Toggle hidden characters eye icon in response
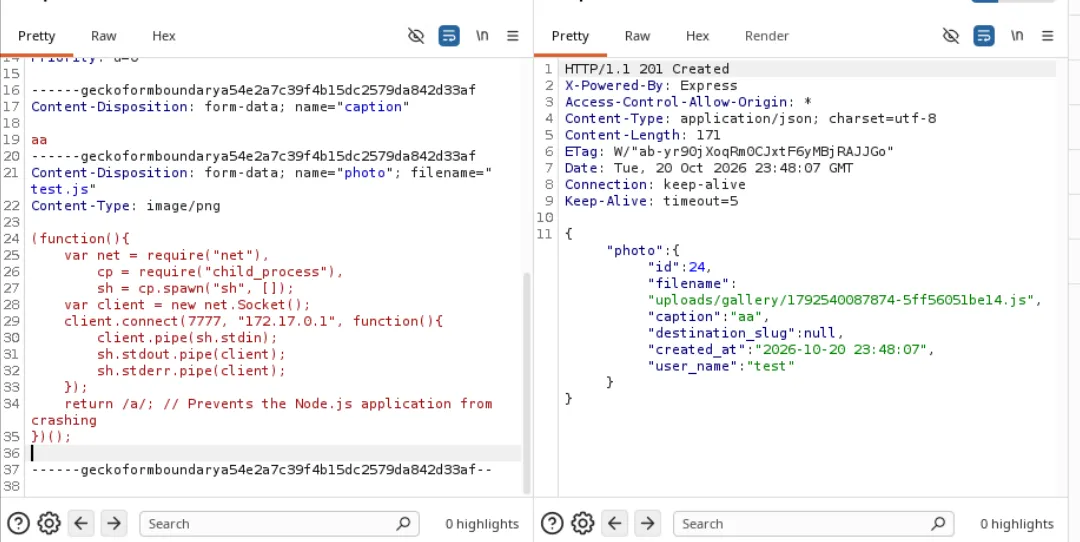1080x542 pixels. point(951,36)
